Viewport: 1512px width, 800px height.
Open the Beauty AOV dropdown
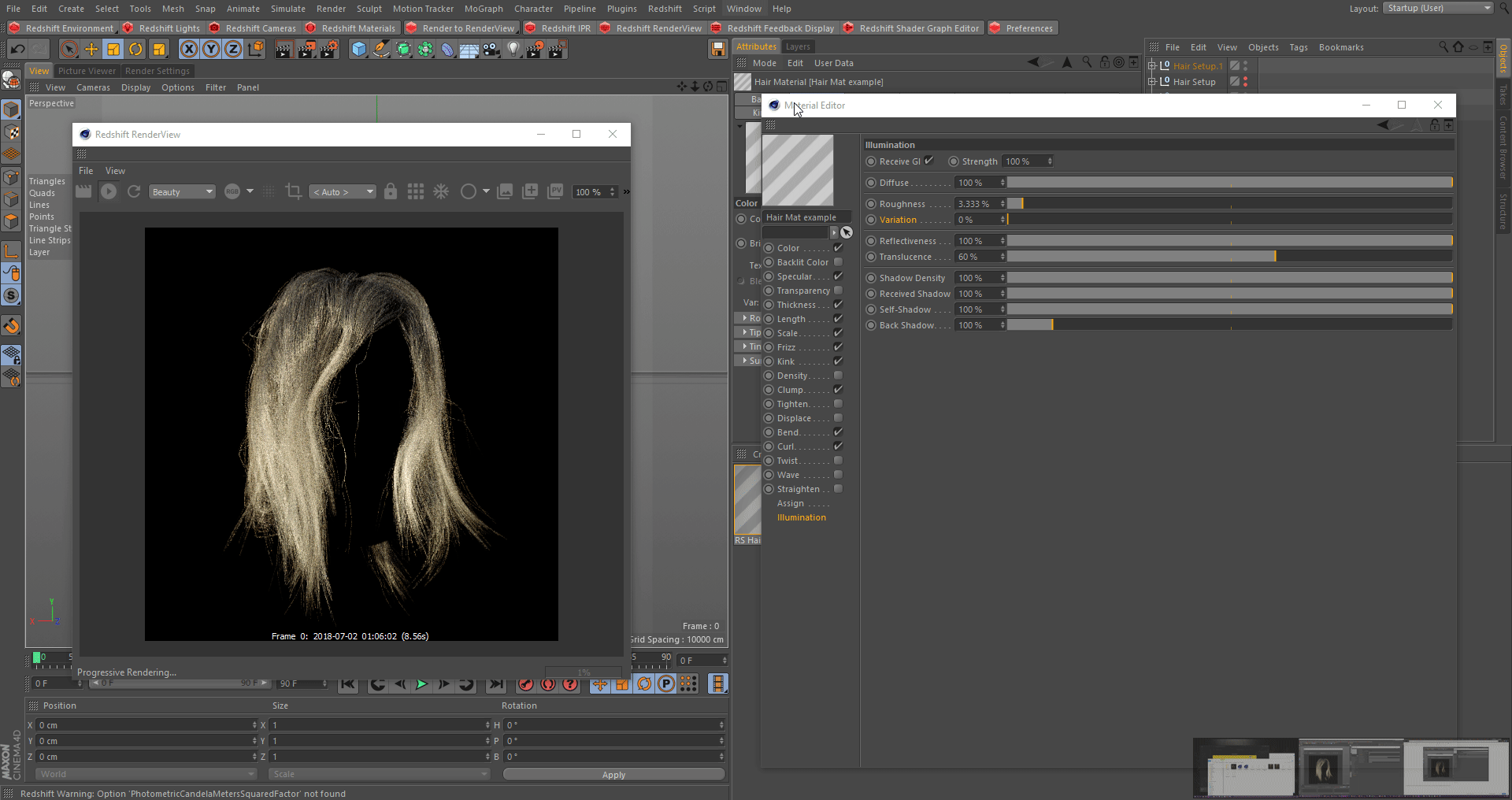(x=182, y=192)
